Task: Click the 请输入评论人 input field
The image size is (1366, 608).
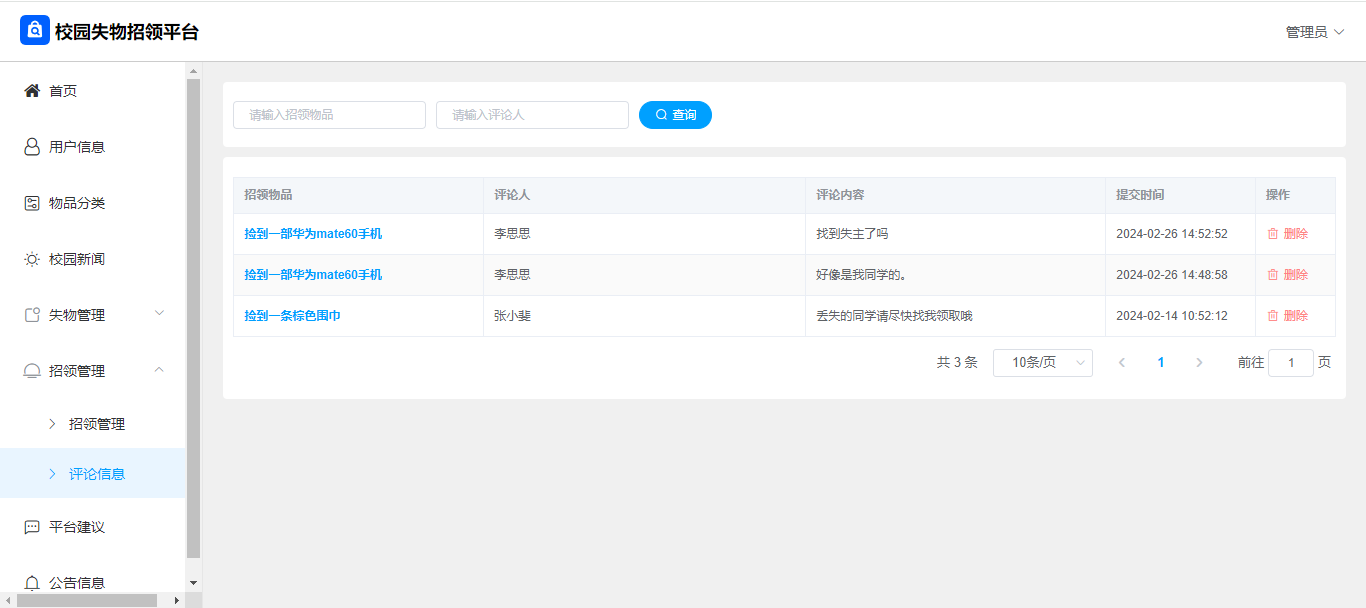Action: 532,115
